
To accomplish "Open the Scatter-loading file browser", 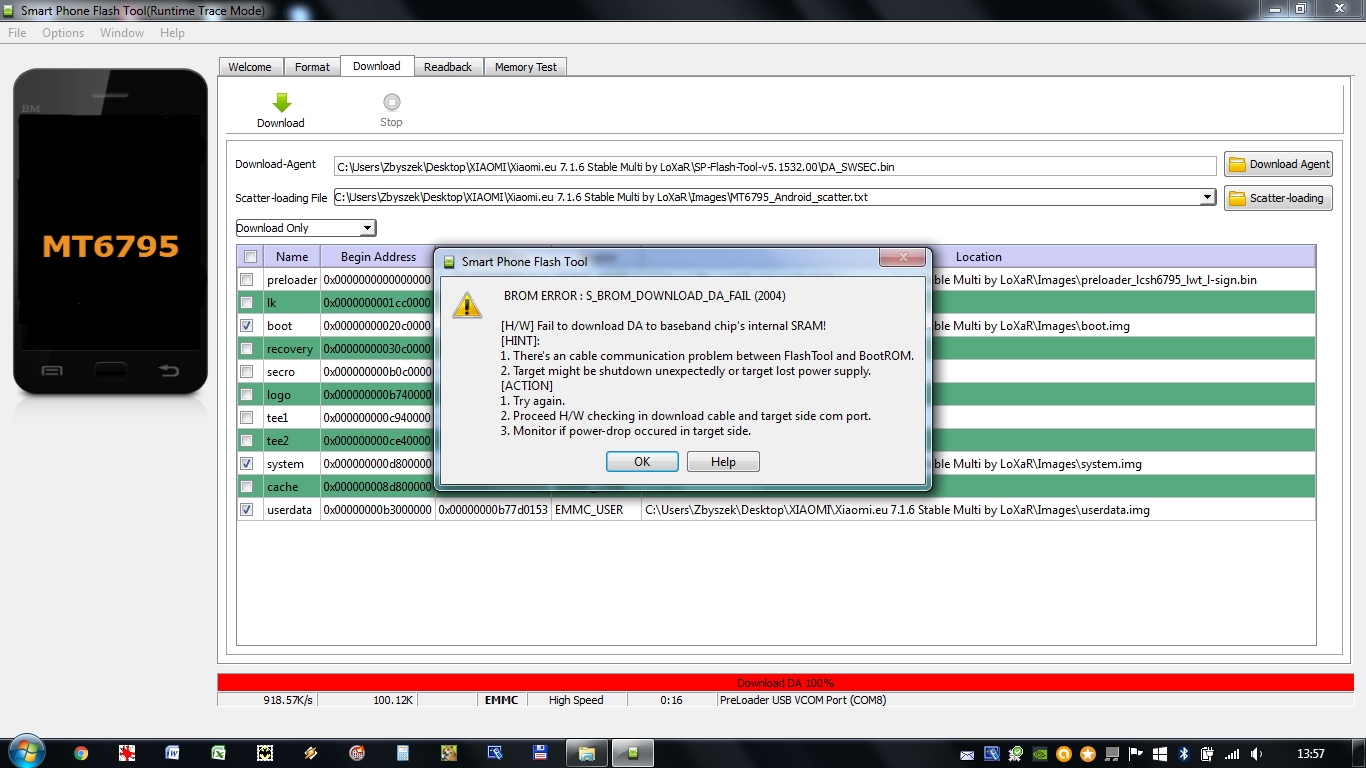I will point(1278,198).
